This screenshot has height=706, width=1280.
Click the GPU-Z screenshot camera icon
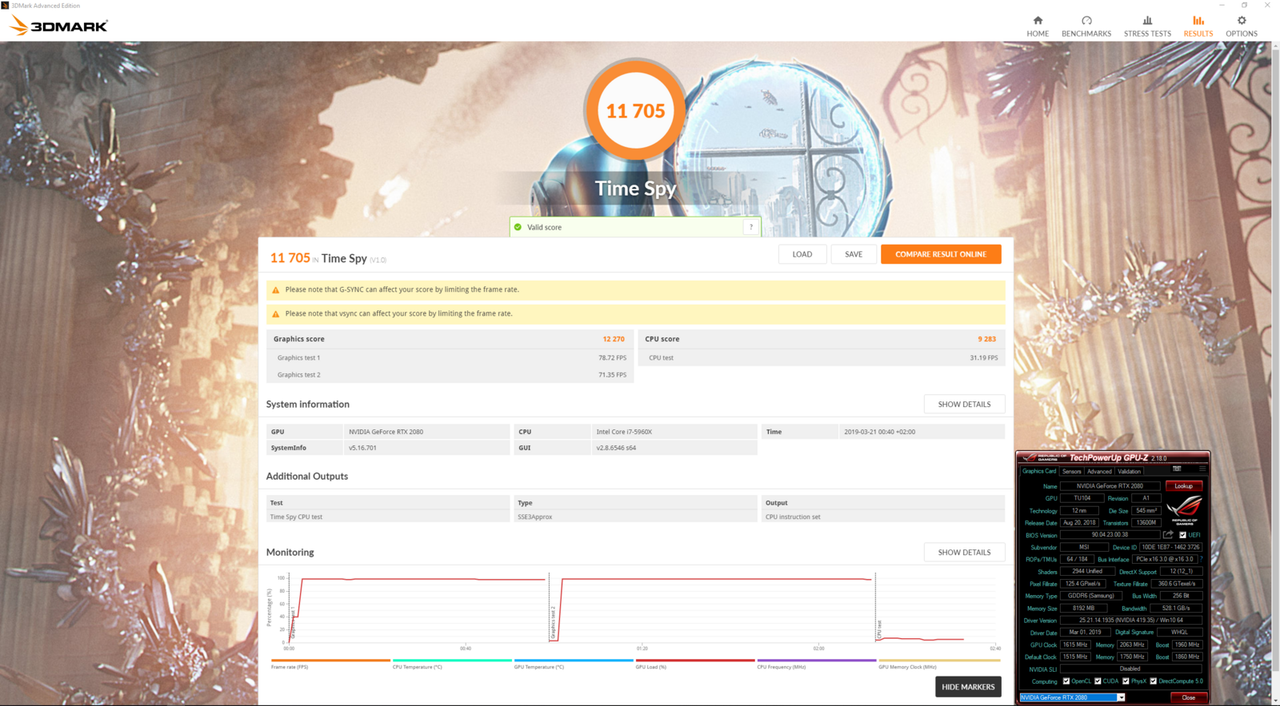coord(1177,468)
